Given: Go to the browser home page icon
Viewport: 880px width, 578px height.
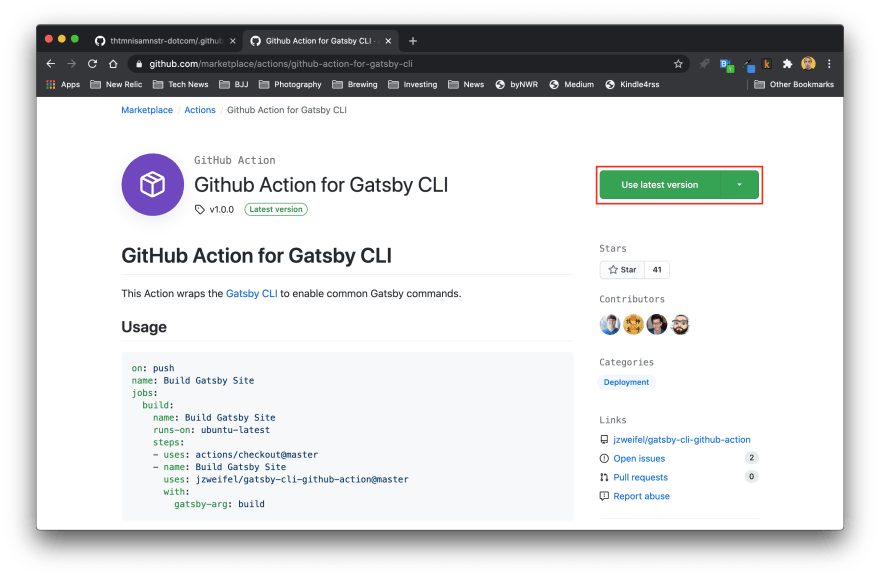Looking at the screenshot, I should (x=113, y=63).
